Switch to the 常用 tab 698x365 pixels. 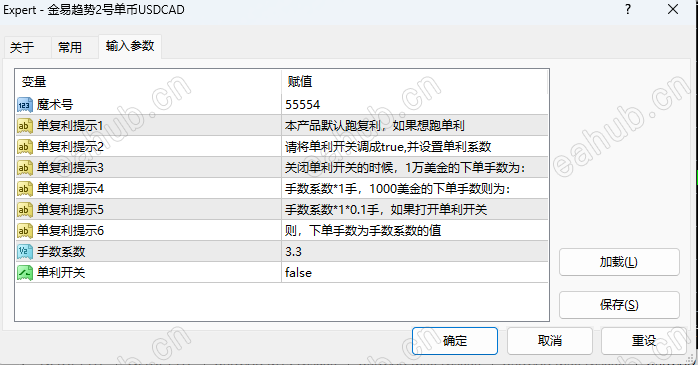point(70,47)
